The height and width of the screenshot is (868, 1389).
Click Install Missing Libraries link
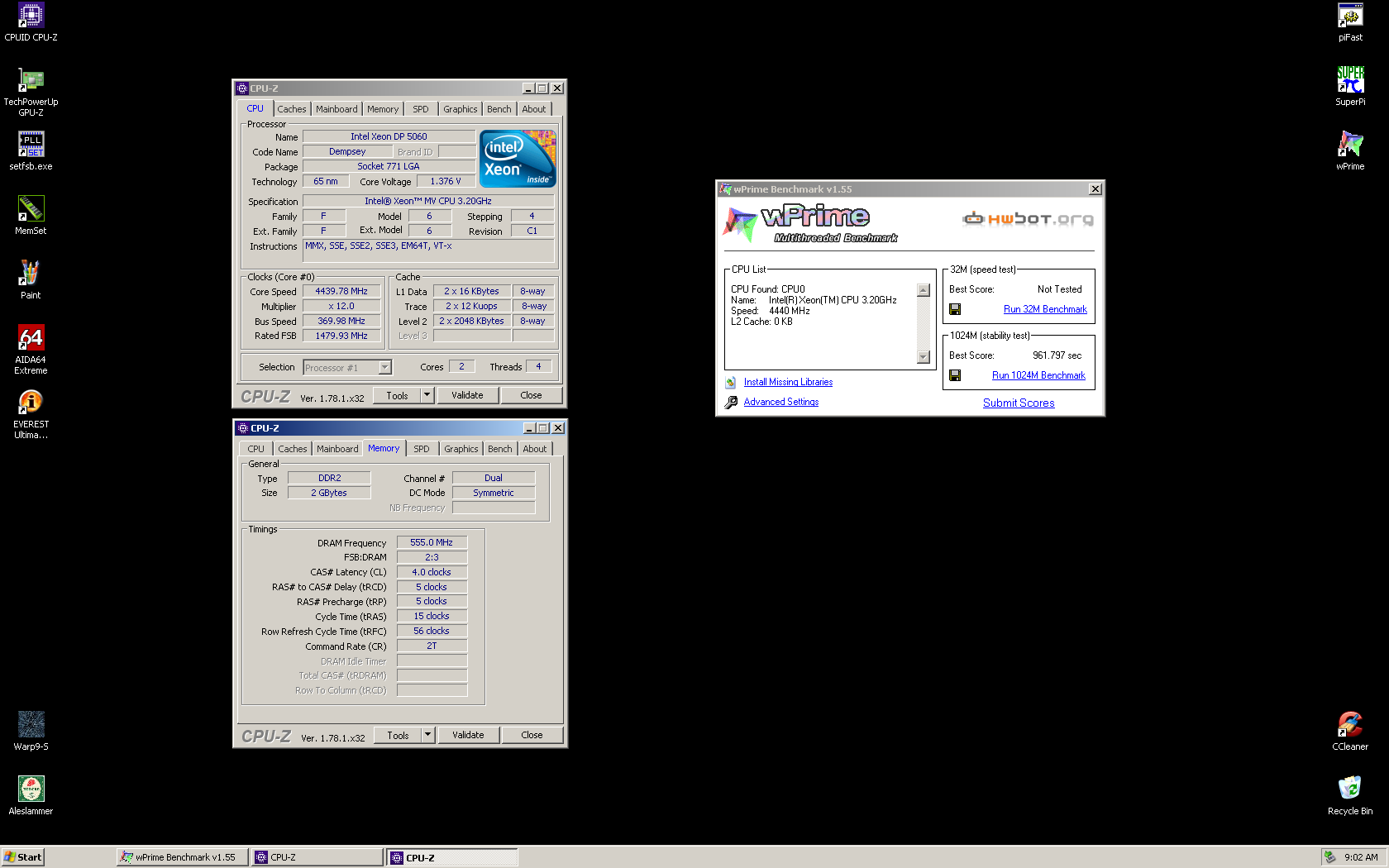coord(788,383)
